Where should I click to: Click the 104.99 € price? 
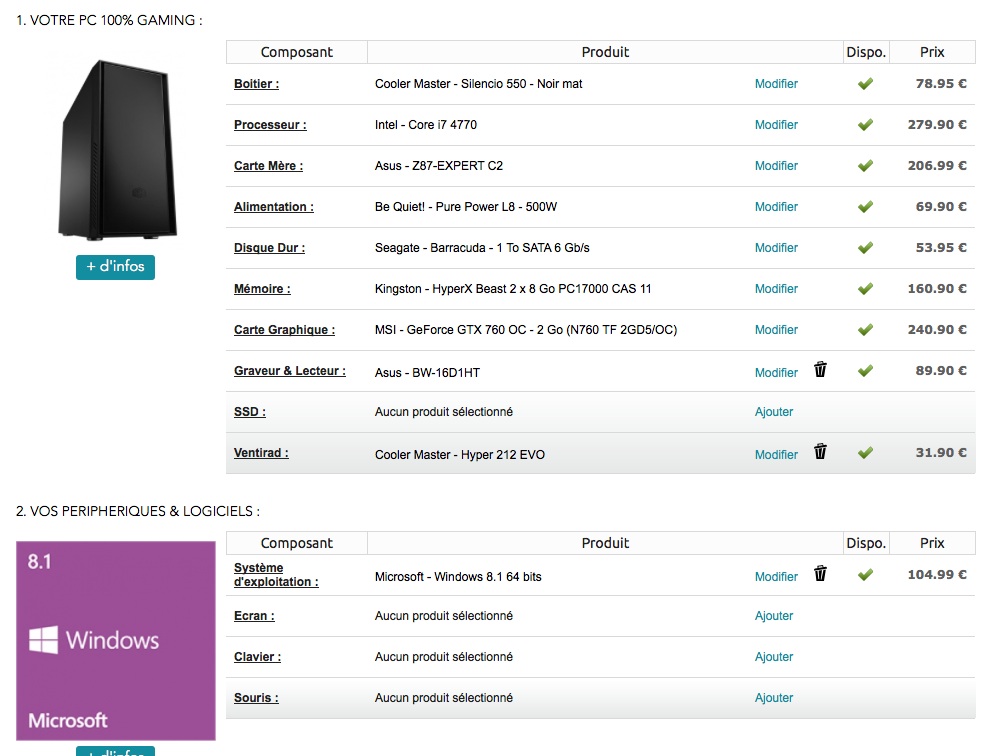point(937,574)
